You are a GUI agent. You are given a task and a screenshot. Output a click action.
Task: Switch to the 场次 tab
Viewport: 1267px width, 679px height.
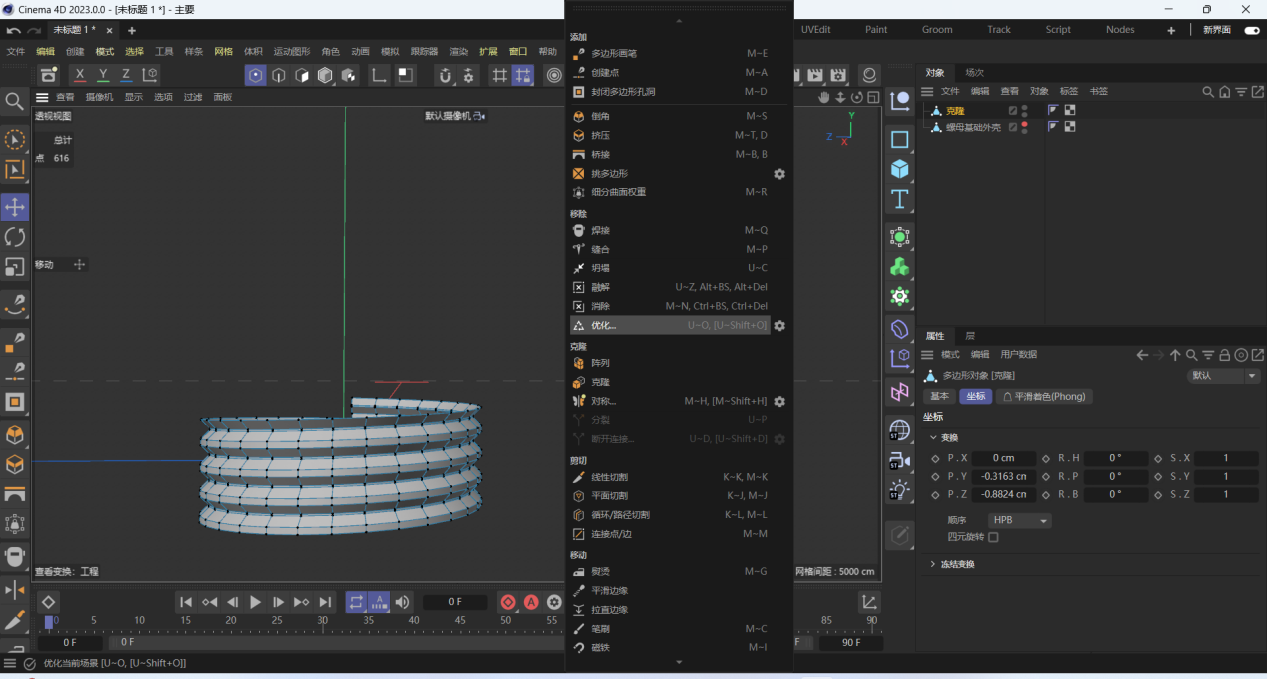coord(974,72)
